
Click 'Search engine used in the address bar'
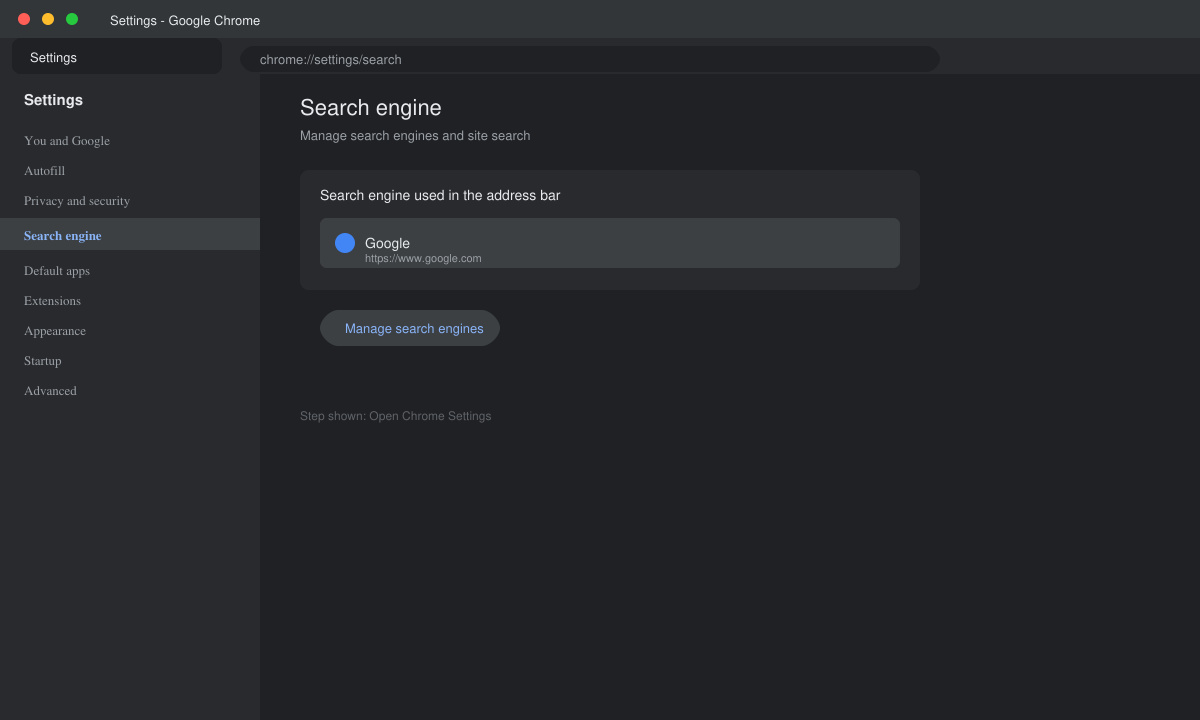pyautogui.click(x=440, y=195)
